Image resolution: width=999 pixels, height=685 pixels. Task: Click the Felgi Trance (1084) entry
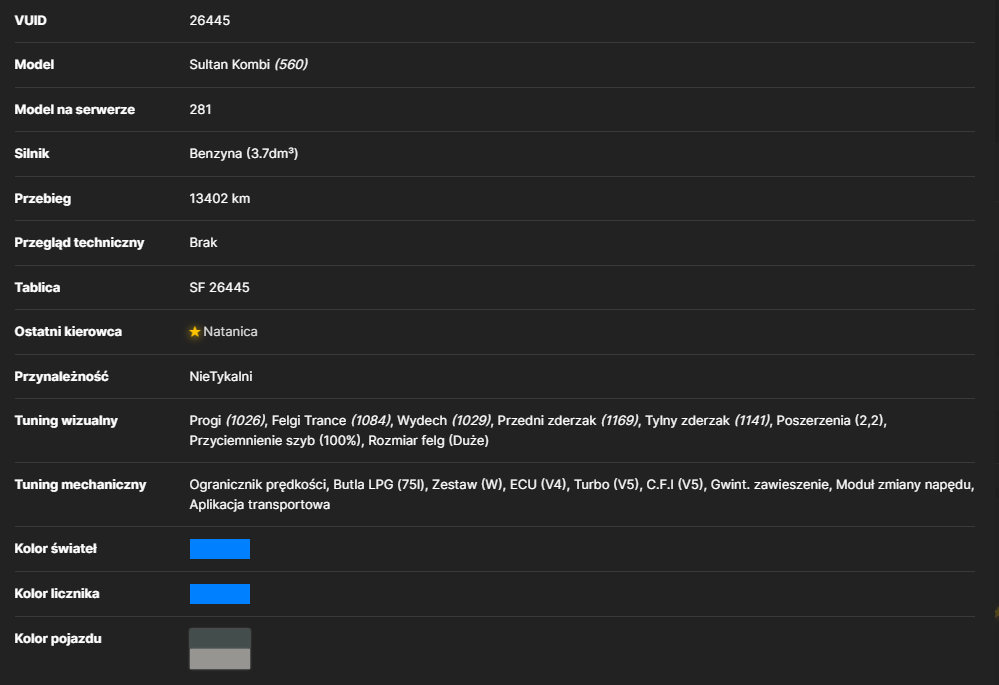coord(331,421)
